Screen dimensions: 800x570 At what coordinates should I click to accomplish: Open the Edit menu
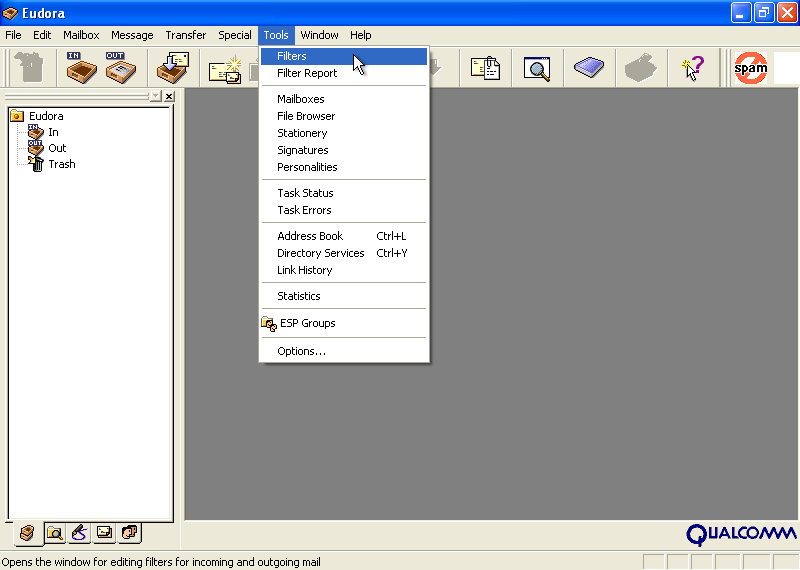tap(42, 35)
